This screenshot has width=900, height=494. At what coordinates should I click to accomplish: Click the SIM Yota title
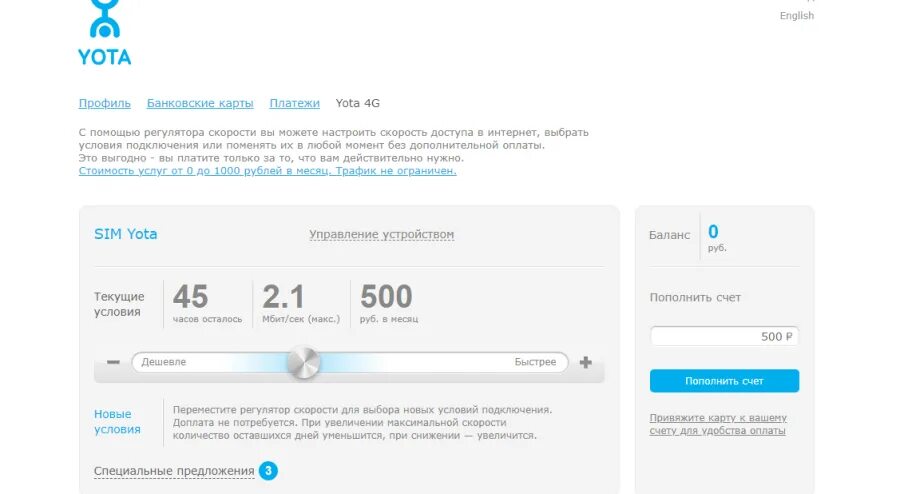pyautogui.click(x=126, y=234)
